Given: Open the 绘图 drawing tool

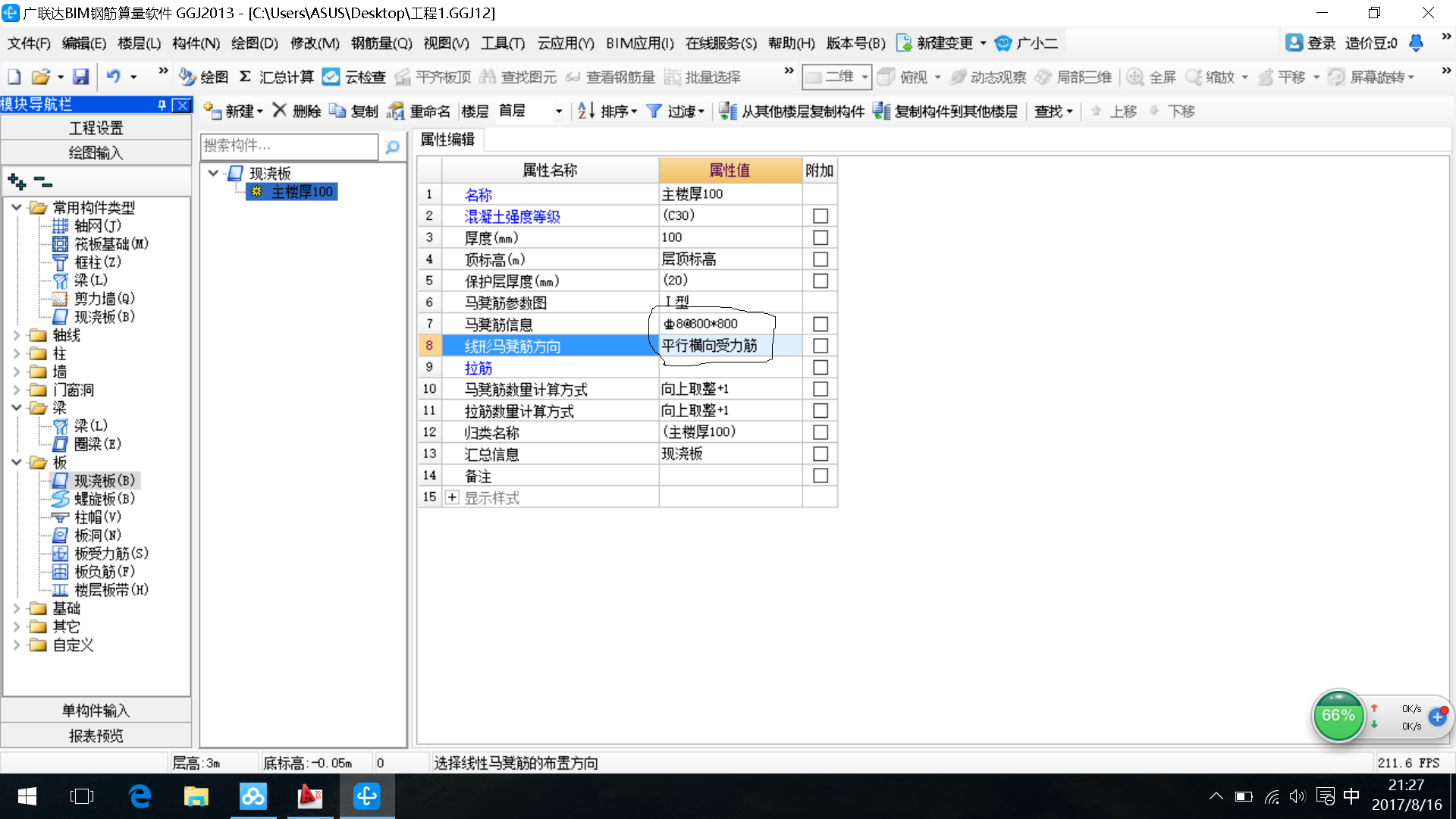Looking at the screenshot, I should tap(203, 77).
